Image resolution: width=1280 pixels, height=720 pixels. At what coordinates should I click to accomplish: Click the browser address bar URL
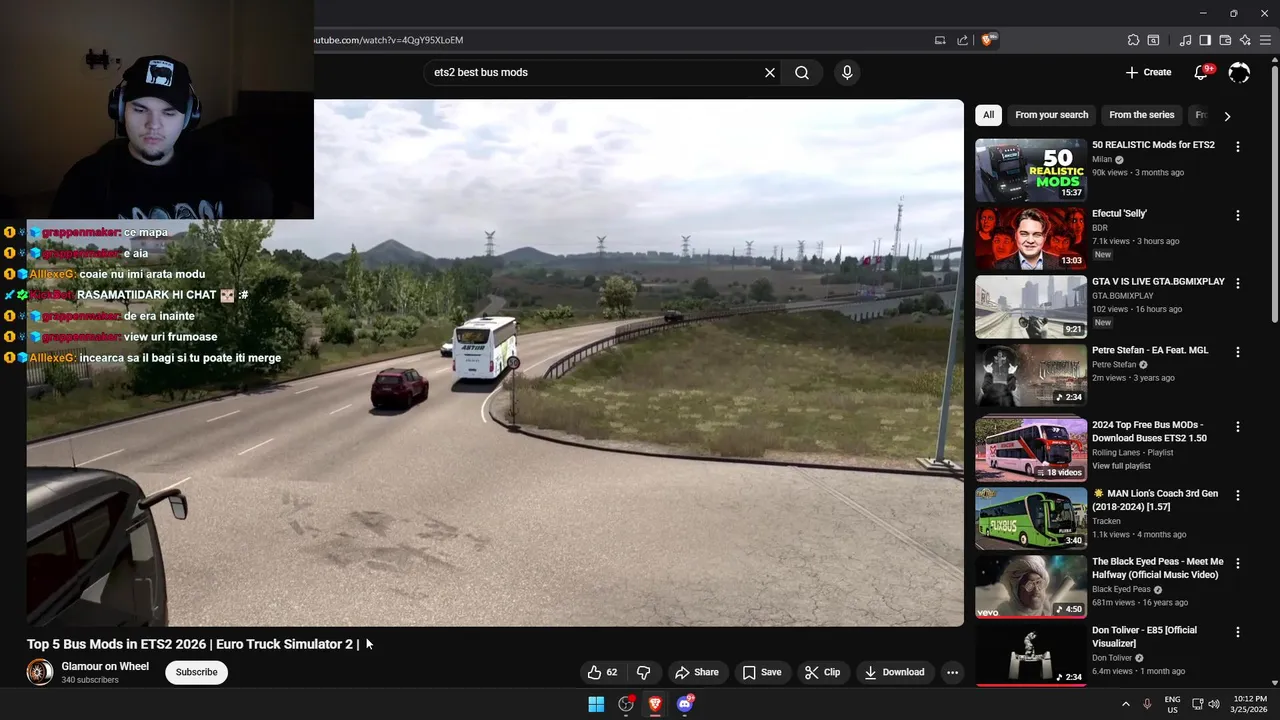(389, 40)
